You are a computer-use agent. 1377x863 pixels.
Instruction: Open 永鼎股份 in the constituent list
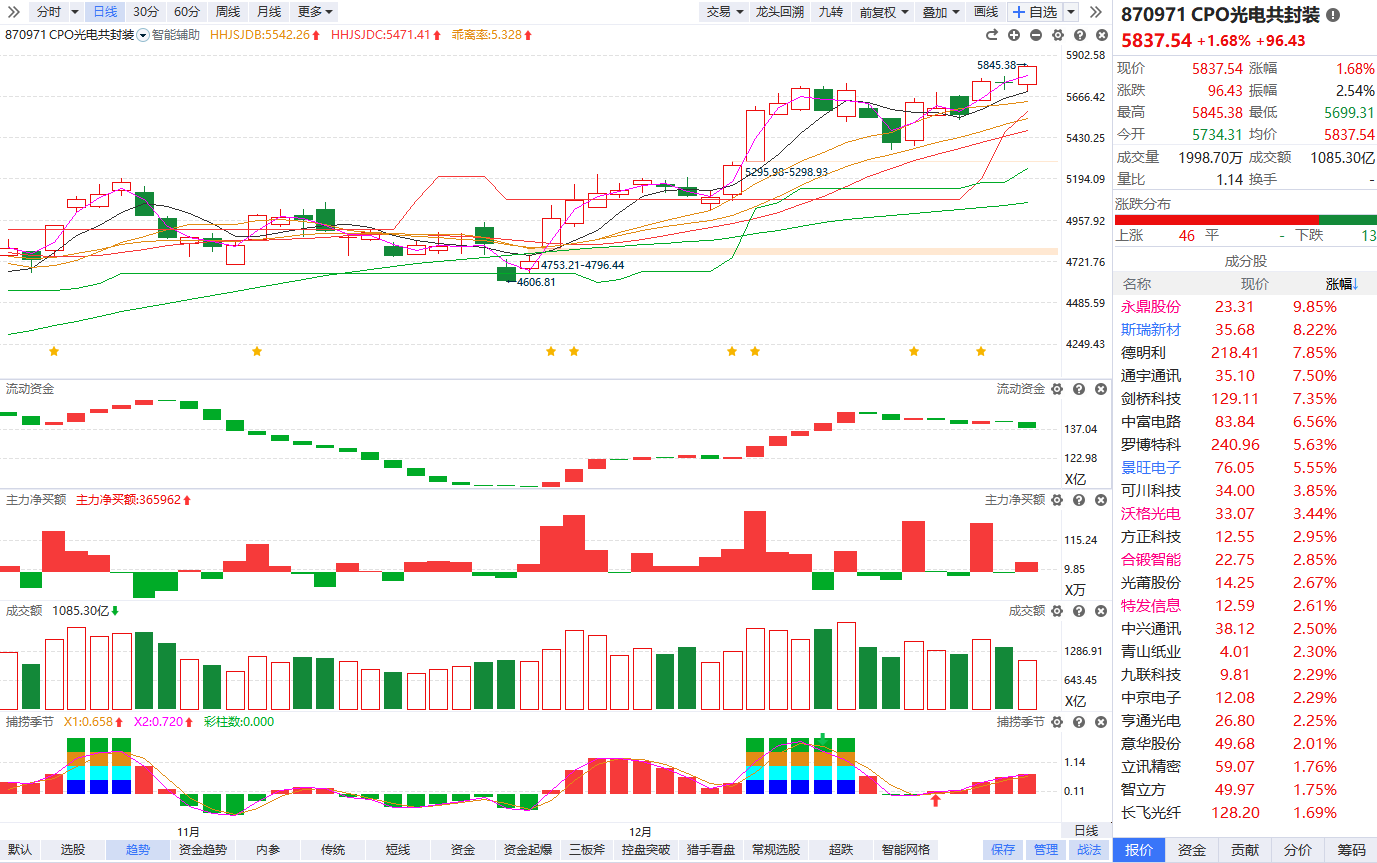point(1150,307)
